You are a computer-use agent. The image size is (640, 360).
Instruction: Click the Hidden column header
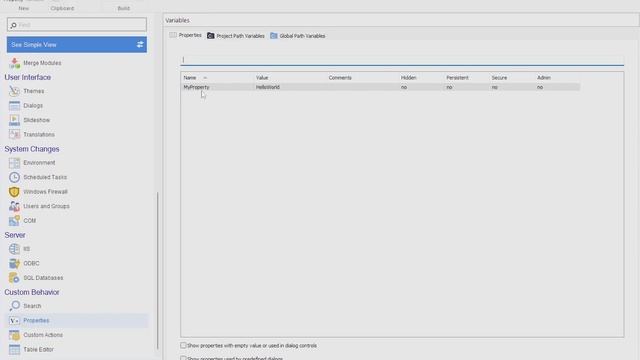409,78
